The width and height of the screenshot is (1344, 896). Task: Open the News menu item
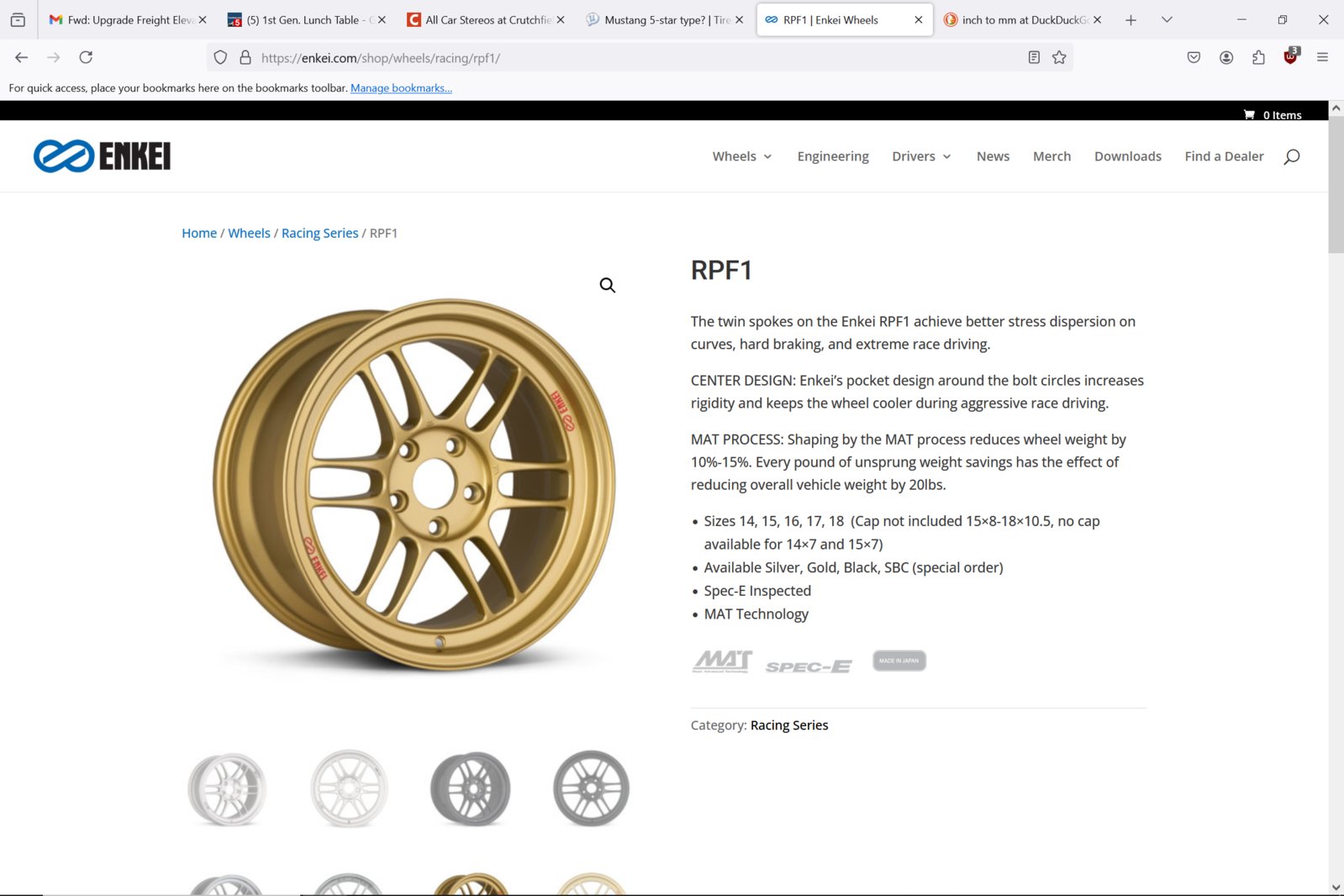point(993,156)
